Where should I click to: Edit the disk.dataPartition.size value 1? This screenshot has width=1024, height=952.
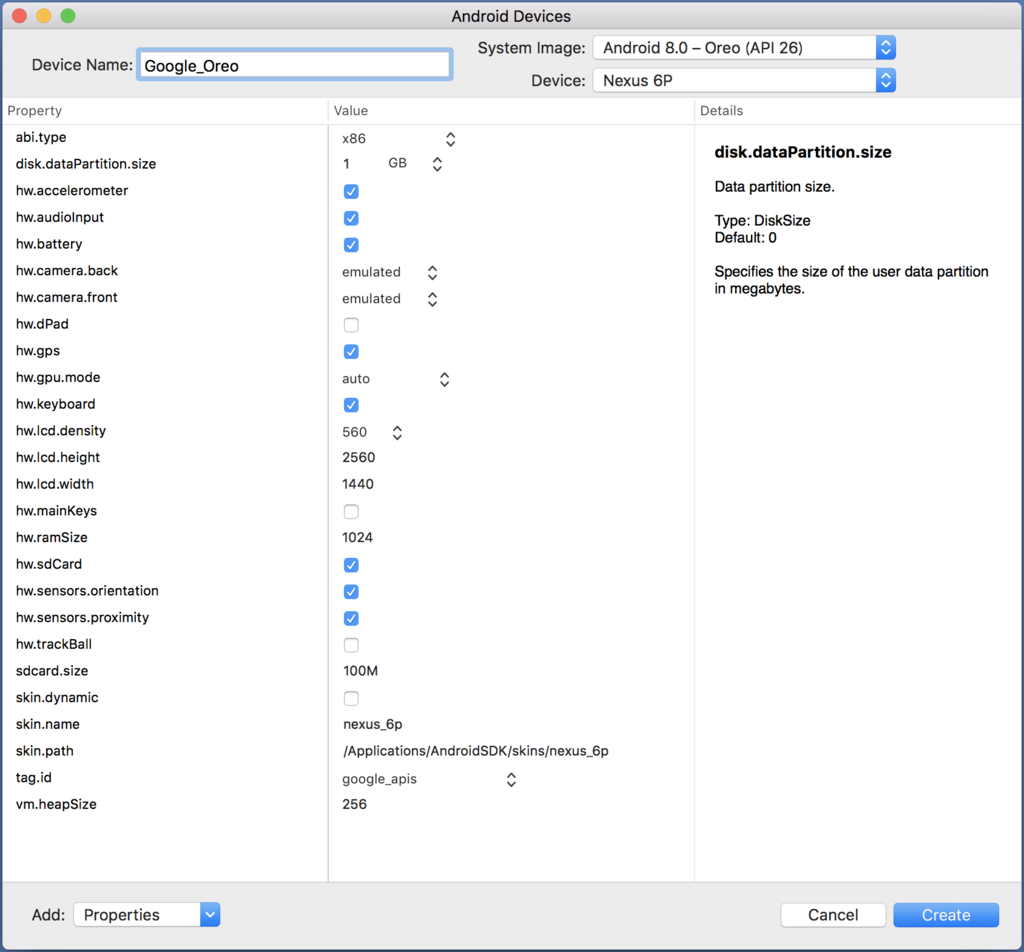[347, 164]
